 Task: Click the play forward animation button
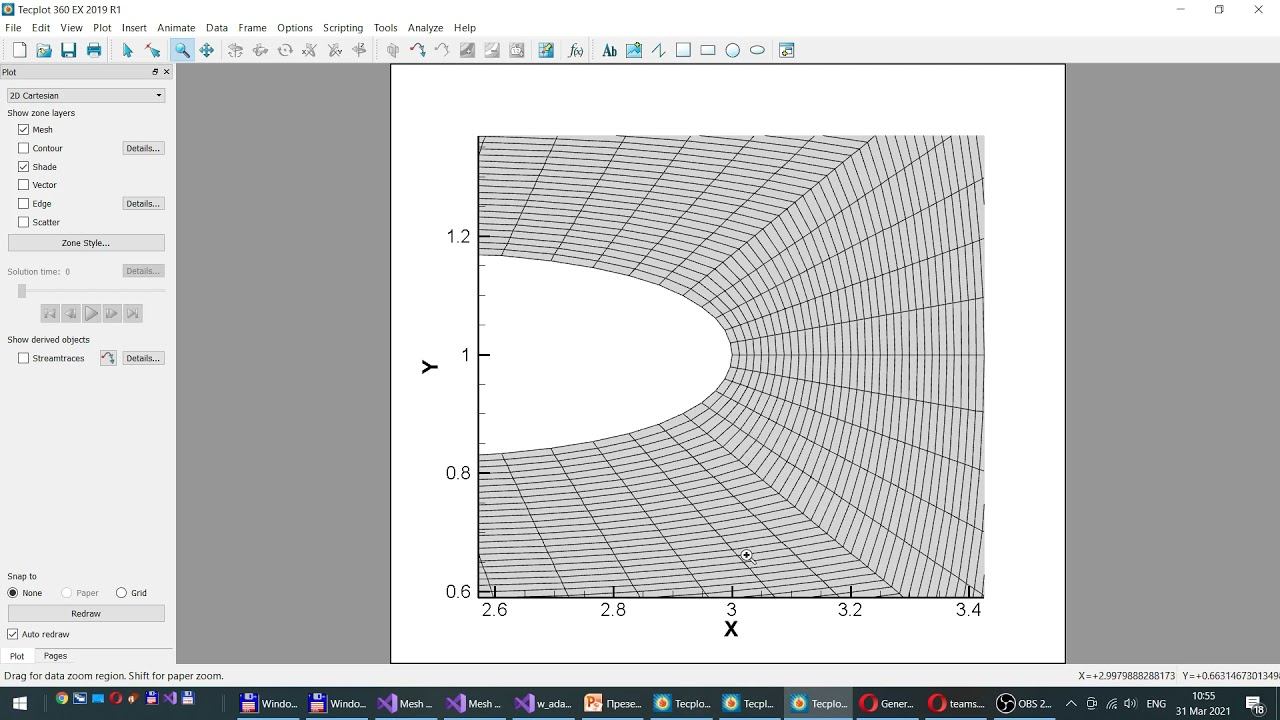91,313
